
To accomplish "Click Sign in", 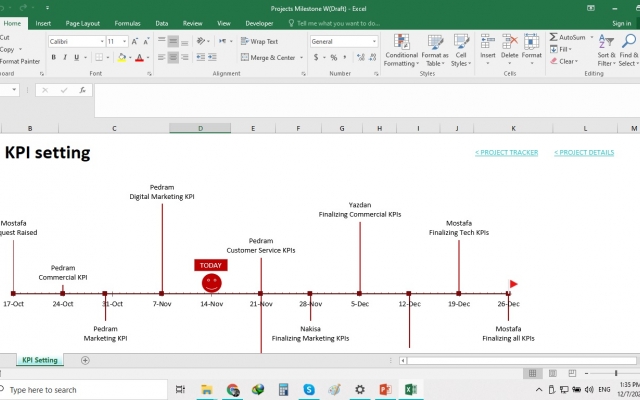I will [x=621, y=23].
